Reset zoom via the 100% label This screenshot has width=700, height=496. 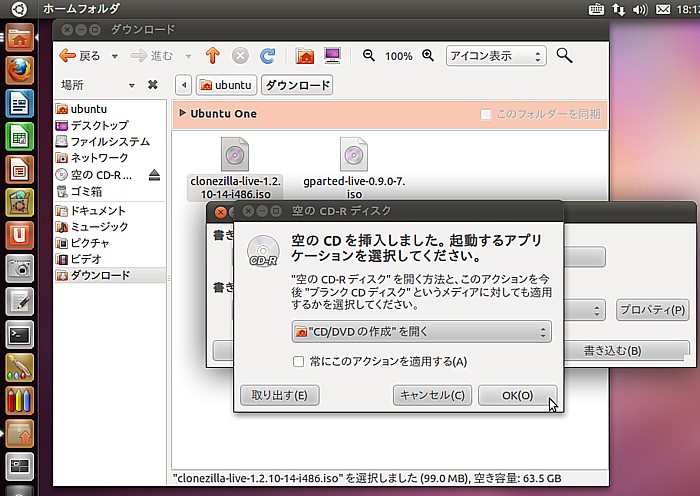pyautogui.click(x=399, y=56)
